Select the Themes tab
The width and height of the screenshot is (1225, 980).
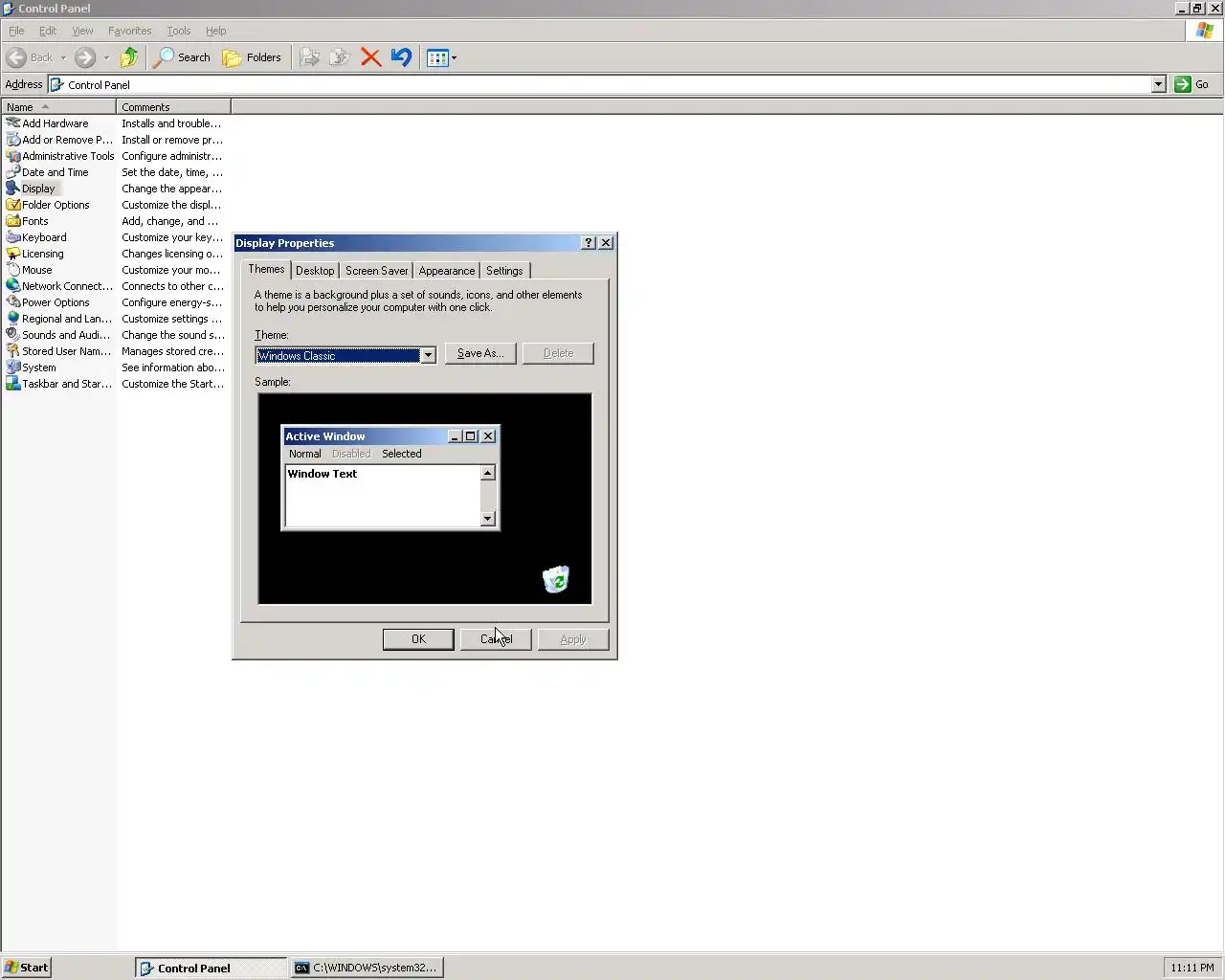(266, 269)
